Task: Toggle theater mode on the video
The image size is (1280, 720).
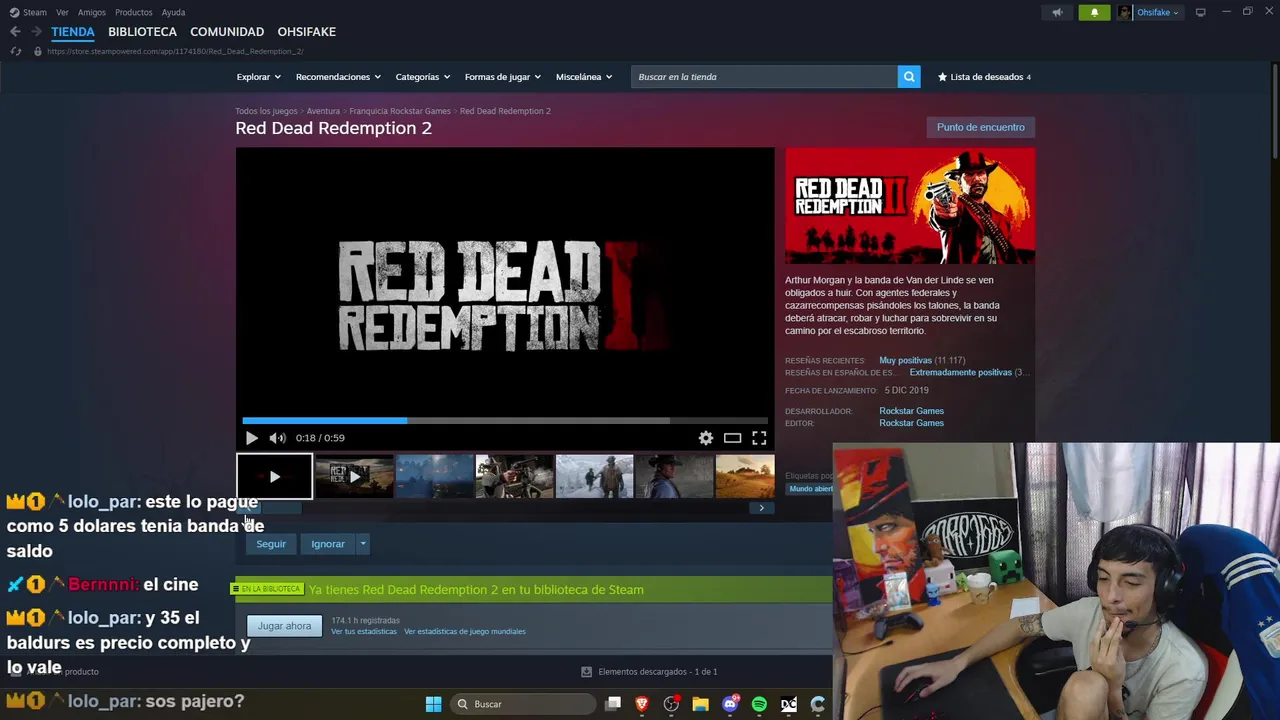Action: 733,438
